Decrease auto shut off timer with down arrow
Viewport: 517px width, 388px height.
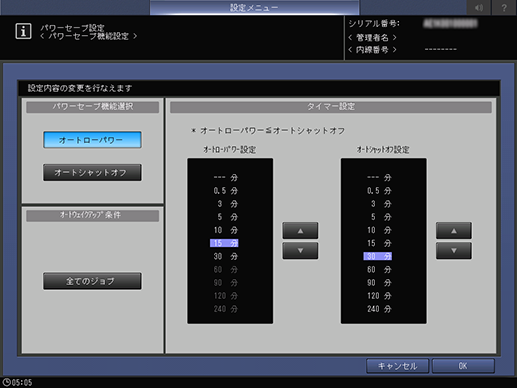(x=454, y=251)
